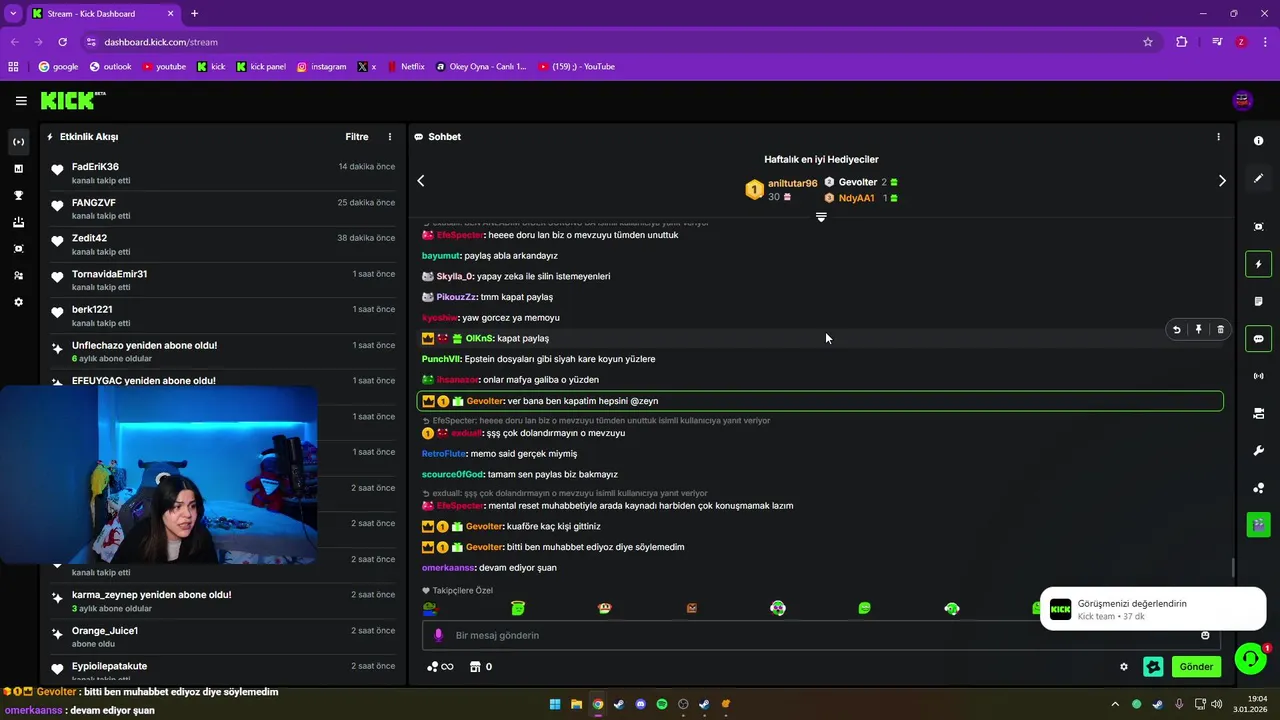Click the Orange_Juice1 subscriber entry
Screen dimensions: 1280x720
tap(224, 637)
